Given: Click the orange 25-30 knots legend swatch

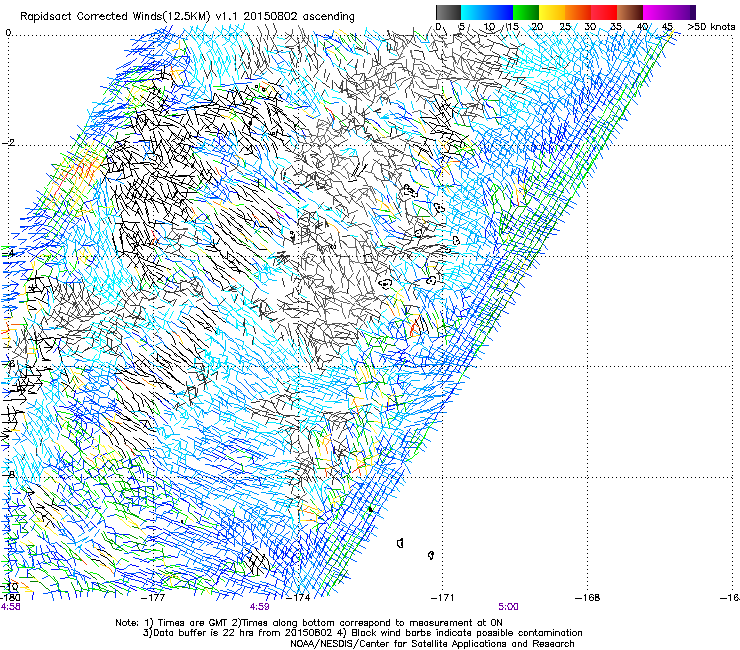Looking at the screenshot, I should [578, 12].
